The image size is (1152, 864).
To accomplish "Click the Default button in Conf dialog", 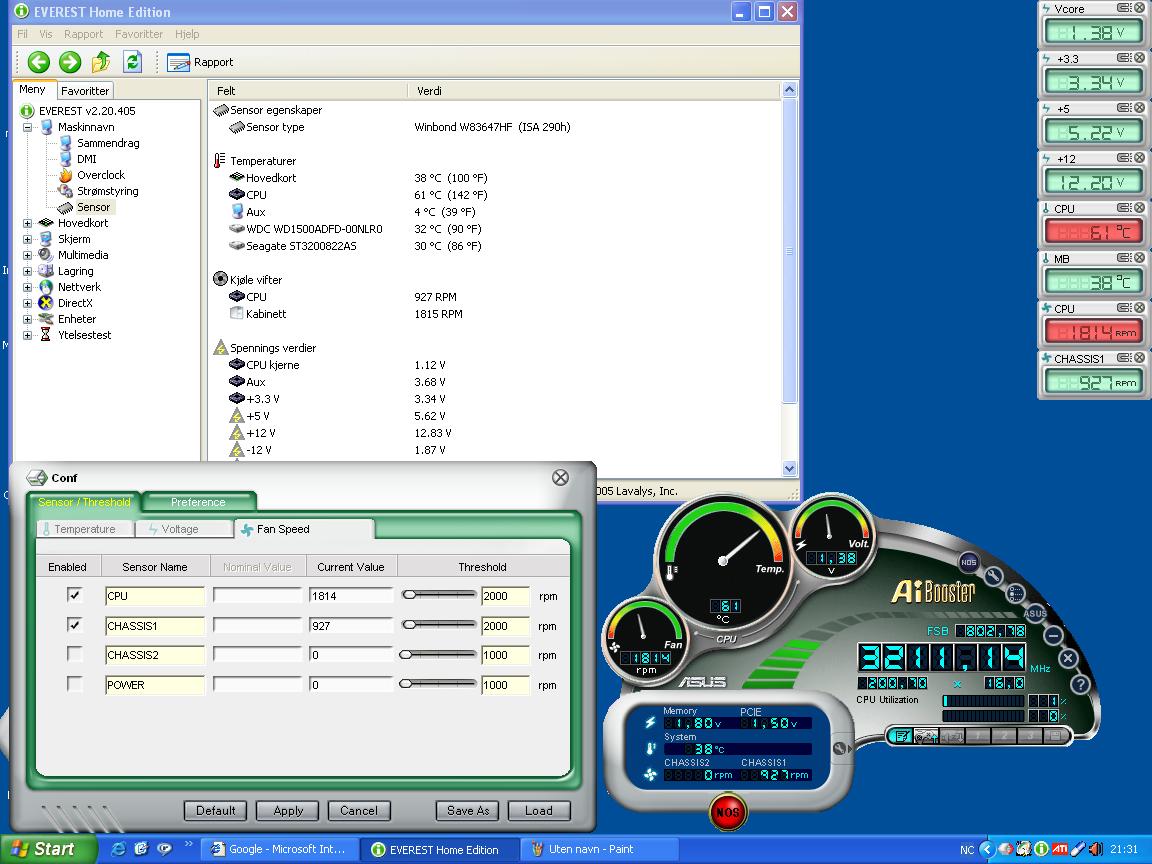I will coord(215,810).
